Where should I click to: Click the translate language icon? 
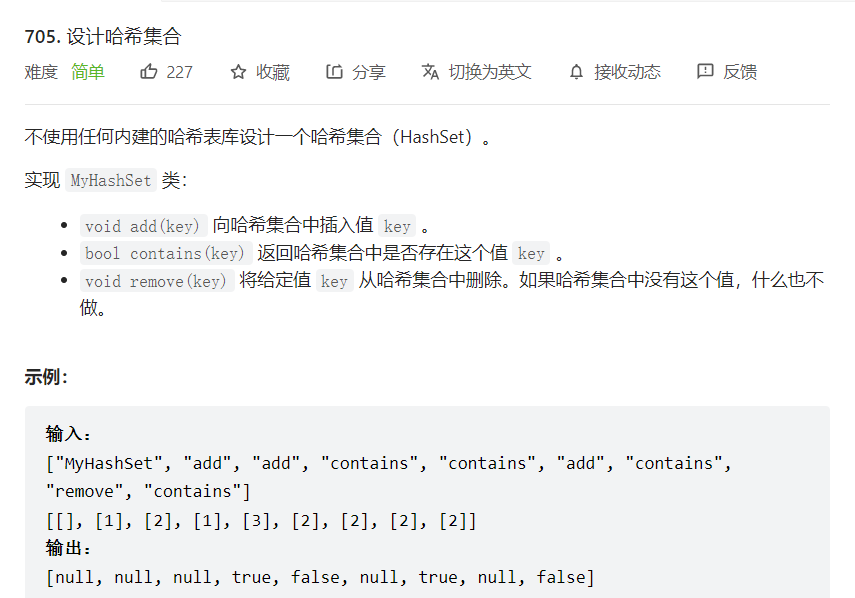click(430, 71)
